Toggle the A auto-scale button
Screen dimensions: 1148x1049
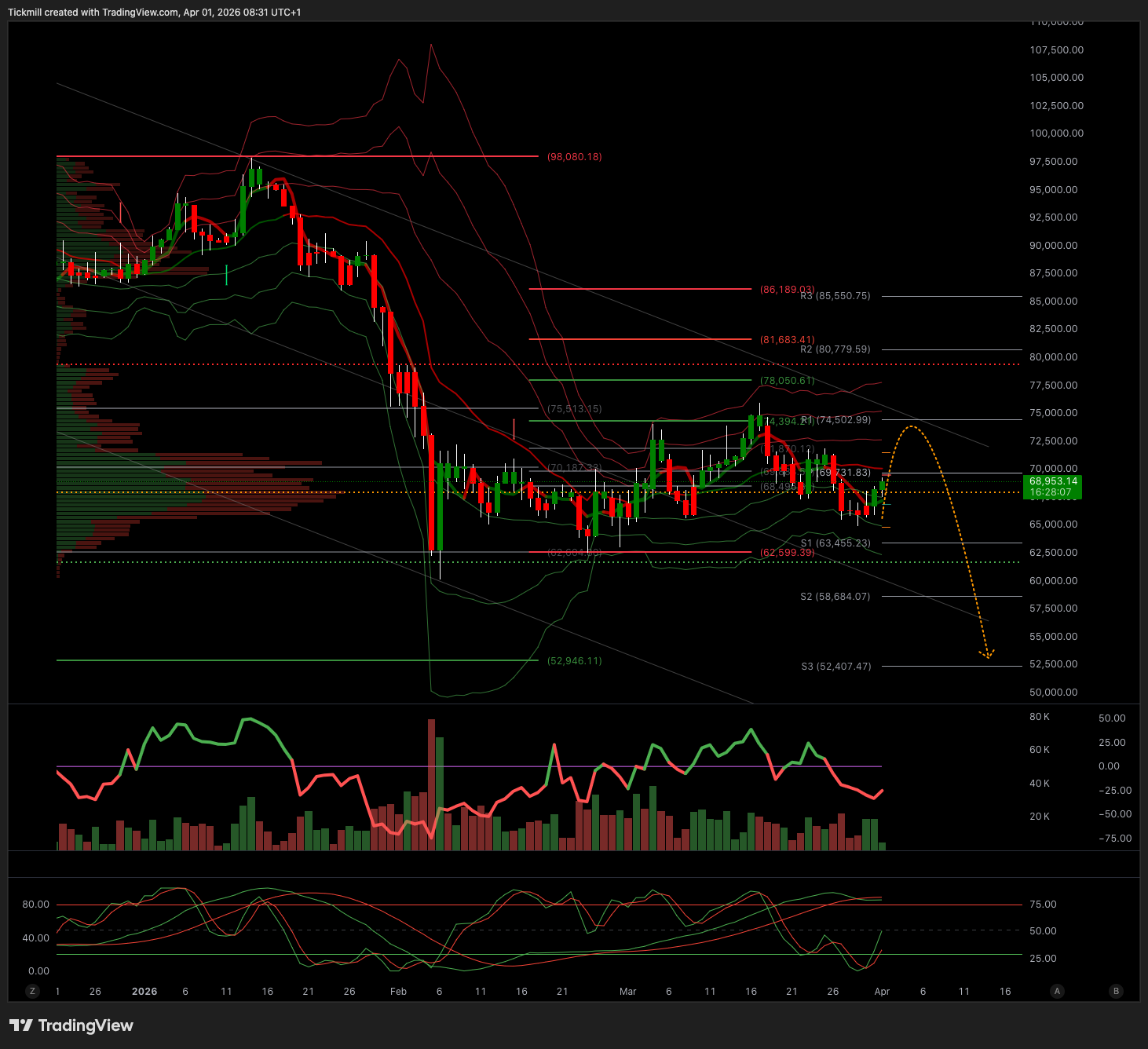(x=1057, y=991)
